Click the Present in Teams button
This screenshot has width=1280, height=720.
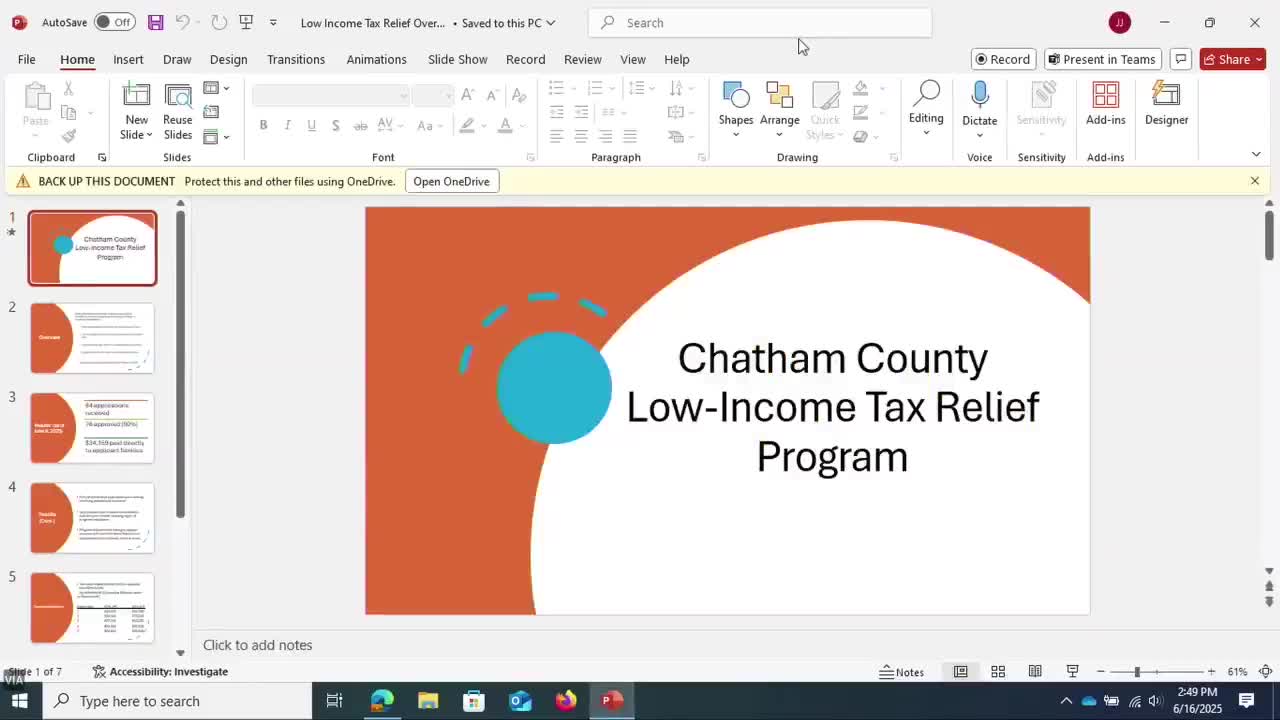click(1102, 59)
